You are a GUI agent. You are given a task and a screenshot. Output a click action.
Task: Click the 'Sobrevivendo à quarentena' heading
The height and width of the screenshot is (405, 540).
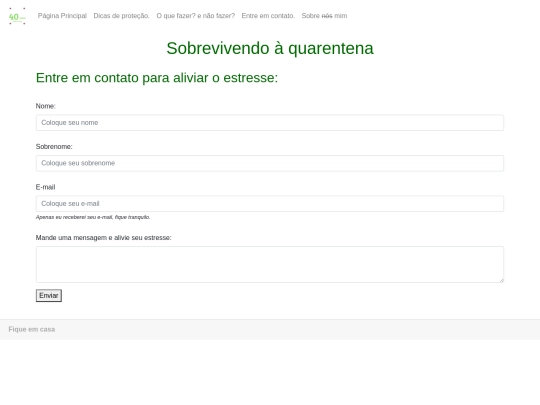coord(270,48)
